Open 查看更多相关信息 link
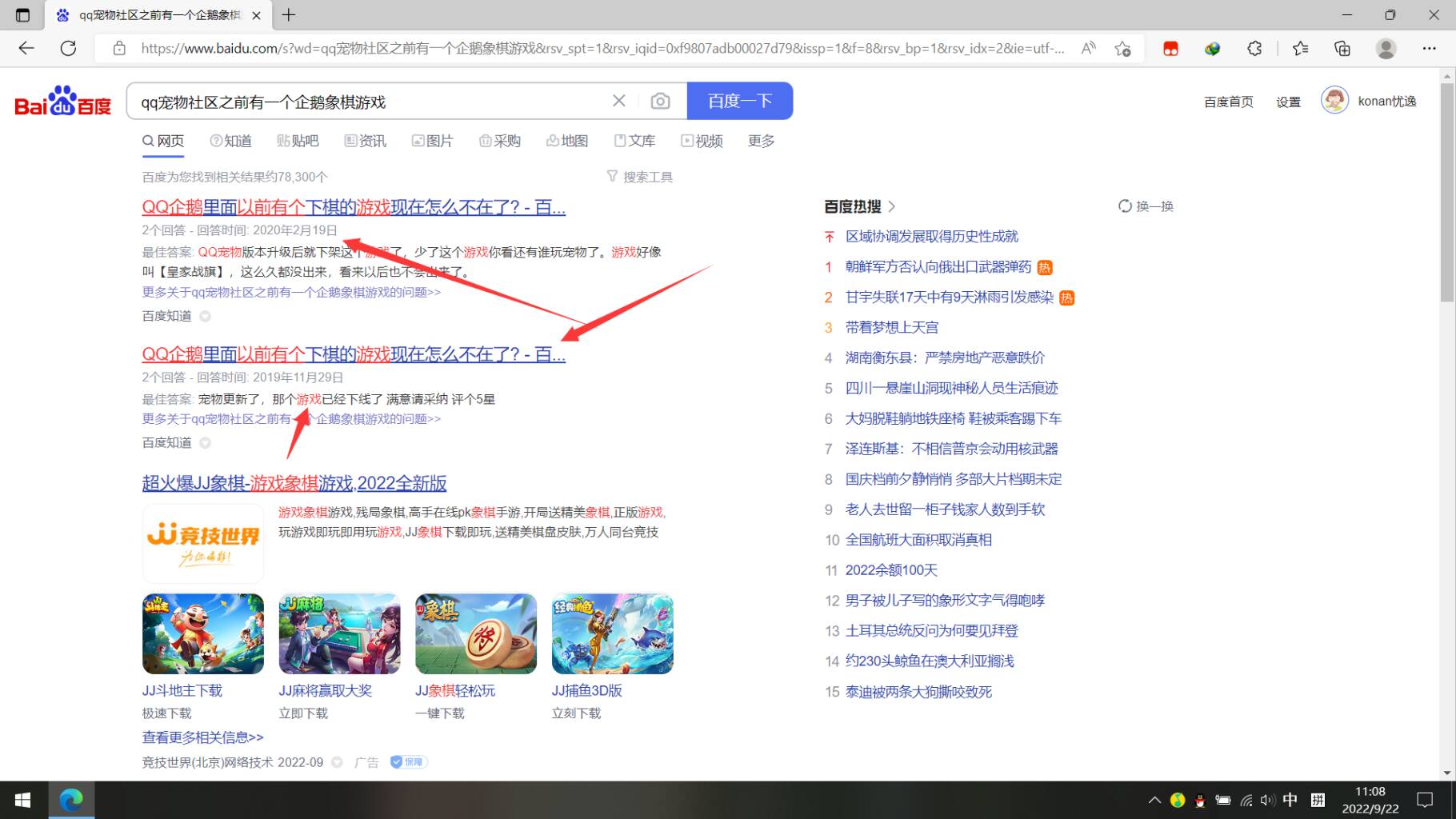 203,737
